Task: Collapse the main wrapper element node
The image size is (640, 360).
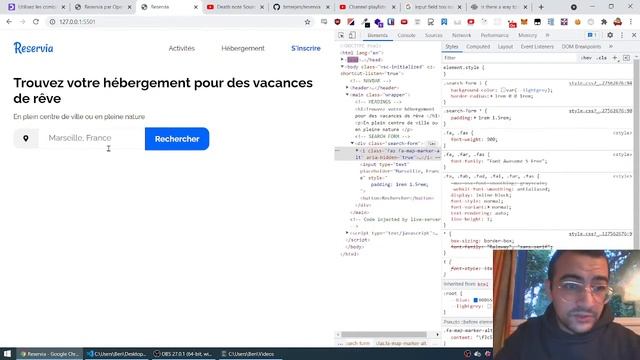Action: click(347, 94)
